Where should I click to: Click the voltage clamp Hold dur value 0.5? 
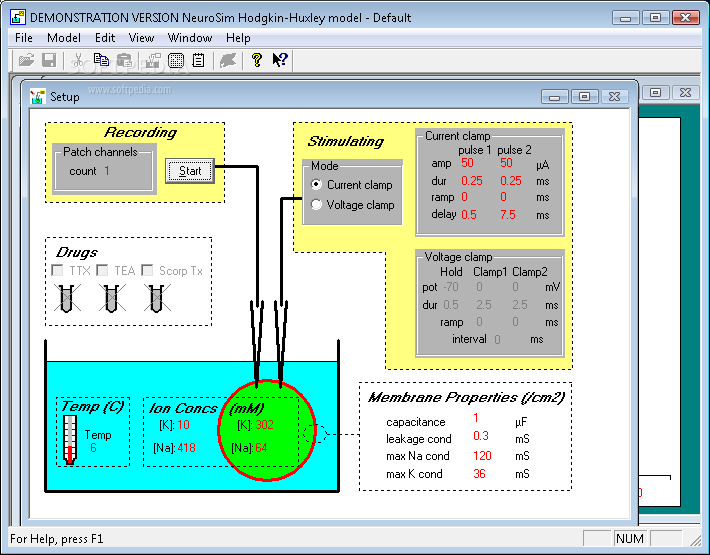click(451, 305)
